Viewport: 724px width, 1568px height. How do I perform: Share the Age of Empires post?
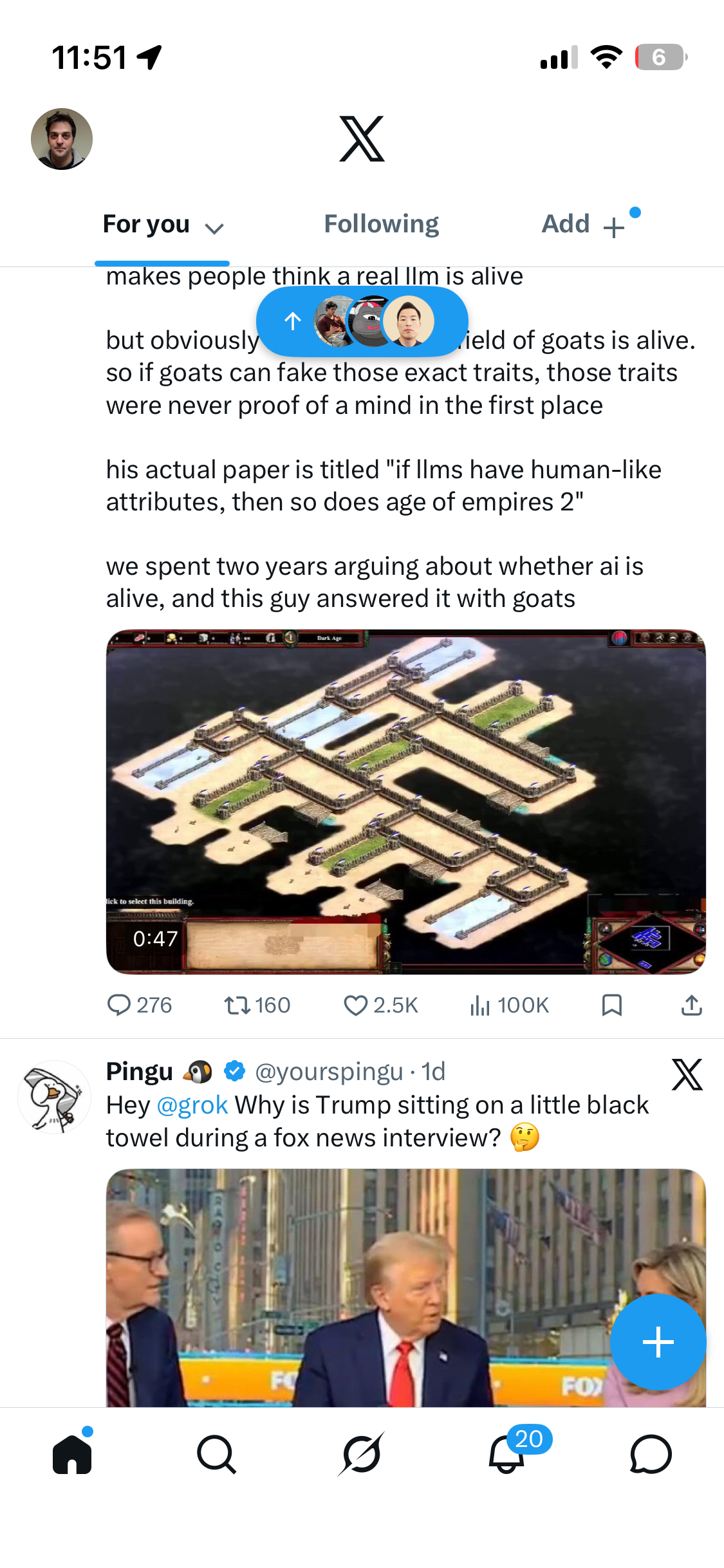tap(691, 1005)
